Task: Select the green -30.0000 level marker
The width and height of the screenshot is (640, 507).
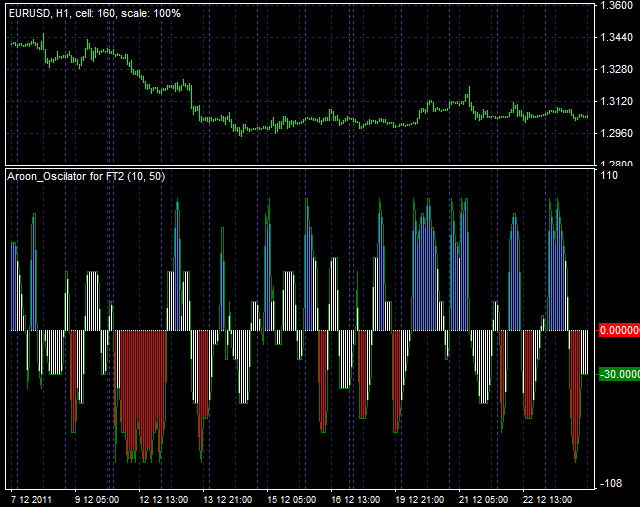Action: coord(619,374)
